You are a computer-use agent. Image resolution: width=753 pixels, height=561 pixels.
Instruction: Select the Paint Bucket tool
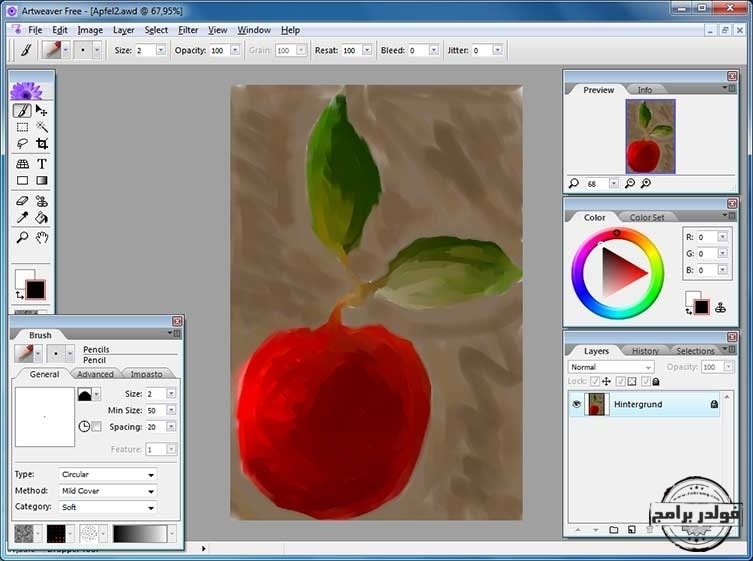coord(42,218)
